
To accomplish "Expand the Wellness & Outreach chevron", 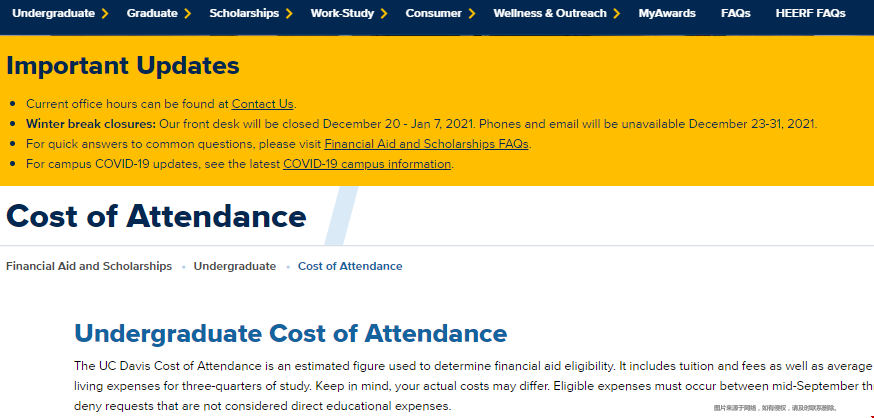I will coord(616,13).
